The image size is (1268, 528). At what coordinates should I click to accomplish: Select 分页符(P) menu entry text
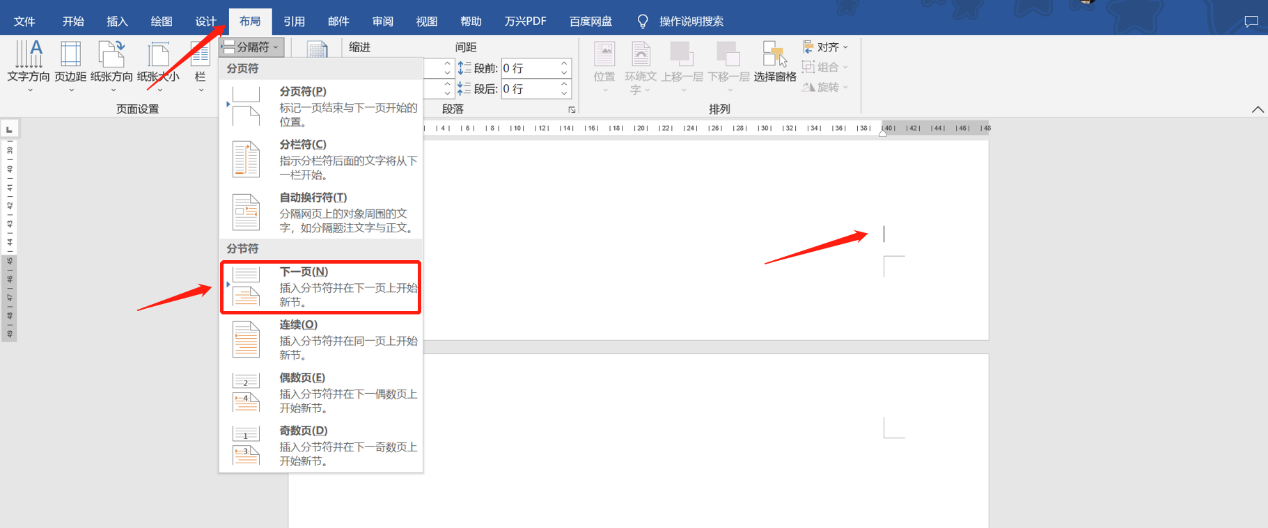click(303, 91)
